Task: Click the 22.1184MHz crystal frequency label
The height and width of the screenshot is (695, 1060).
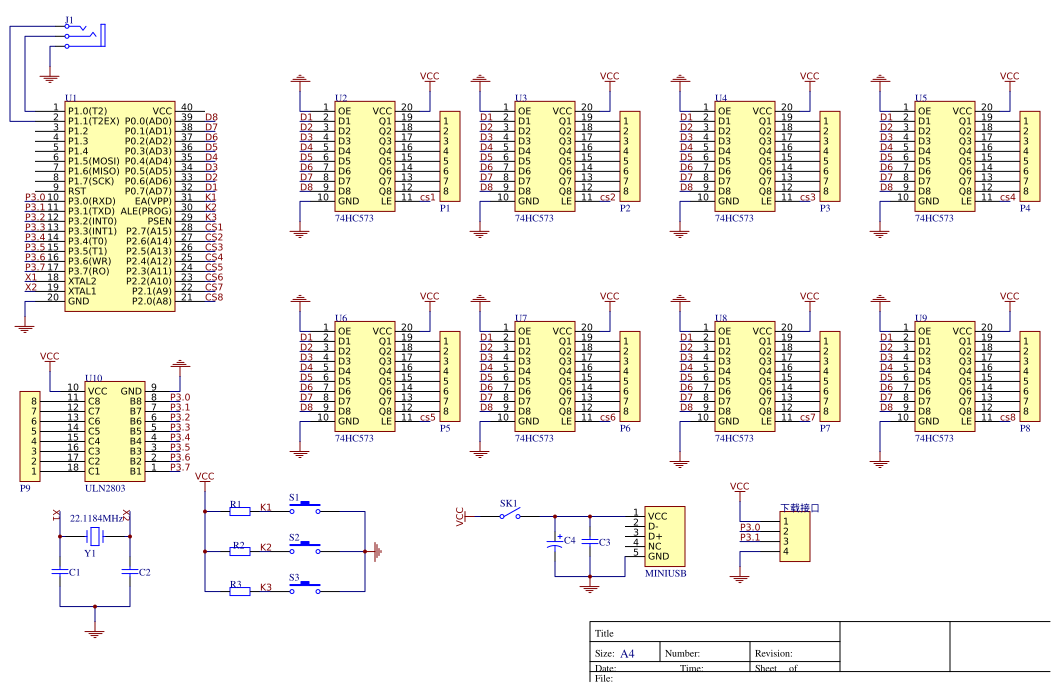Action: click(97, 519)
